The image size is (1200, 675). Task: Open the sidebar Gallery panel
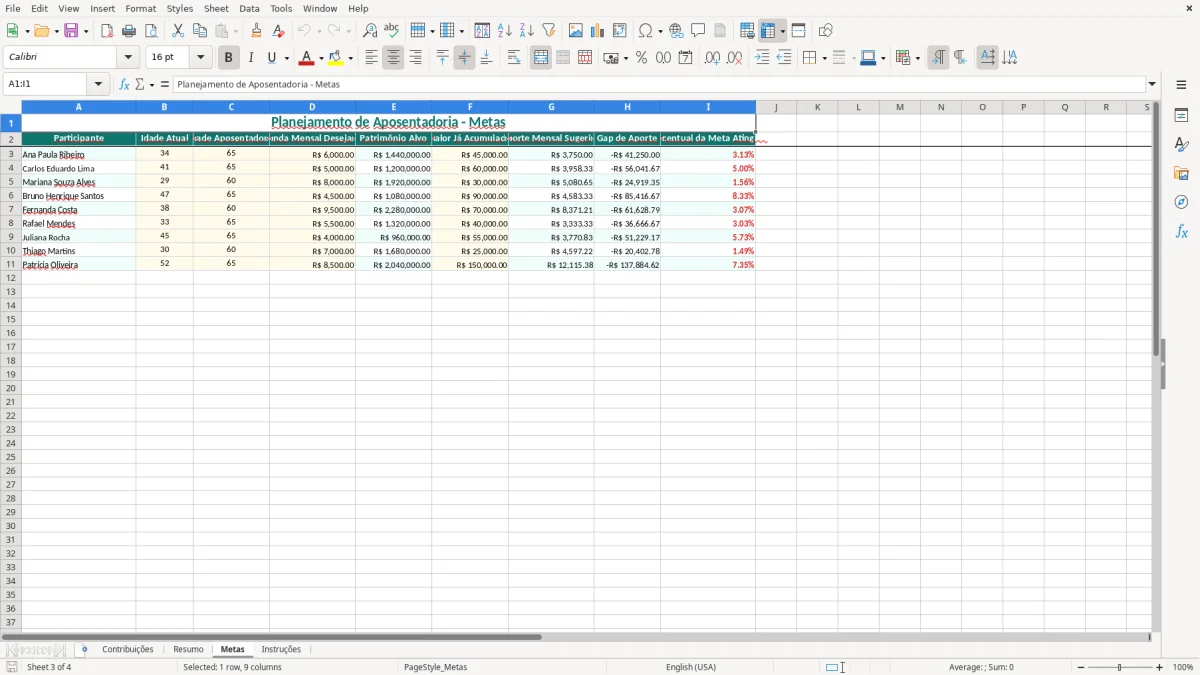click(1181, 173)
